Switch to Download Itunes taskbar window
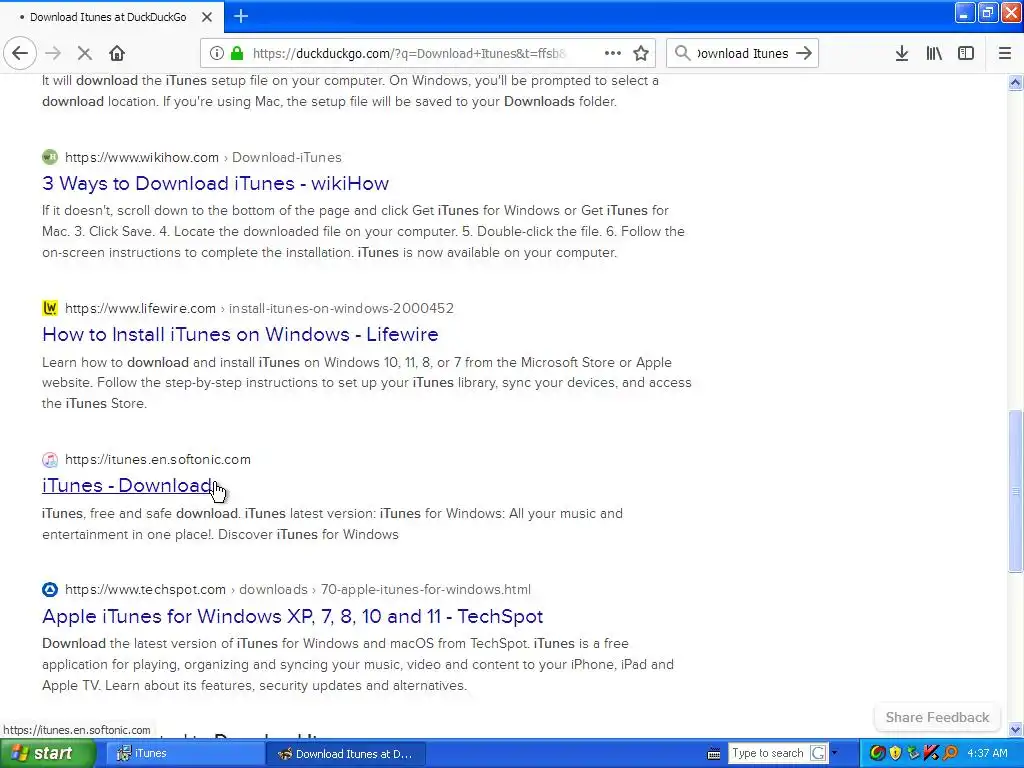The height and width of the screenshot is (768, 1024). (x=346, y=754)
